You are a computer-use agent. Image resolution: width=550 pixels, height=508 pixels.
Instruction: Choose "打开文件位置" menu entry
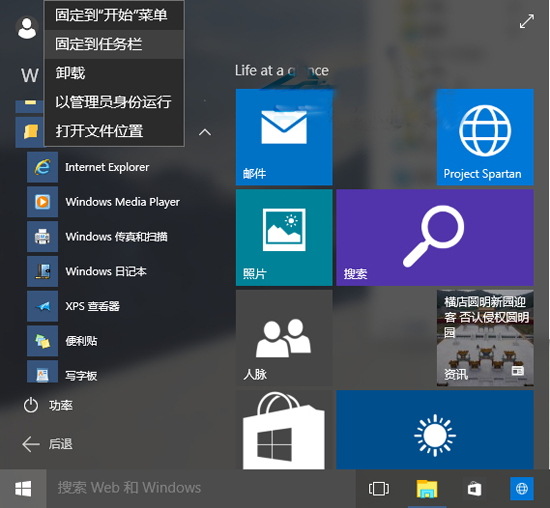point(114,131)
